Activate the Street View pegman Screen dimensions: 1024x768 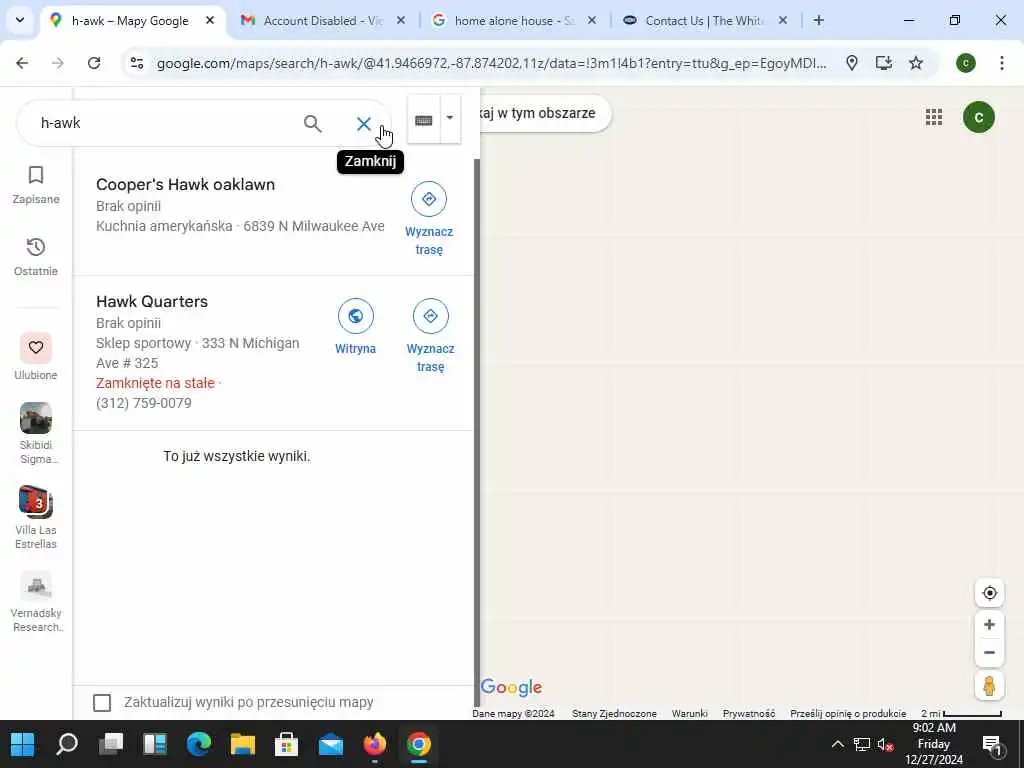[989, 686]
